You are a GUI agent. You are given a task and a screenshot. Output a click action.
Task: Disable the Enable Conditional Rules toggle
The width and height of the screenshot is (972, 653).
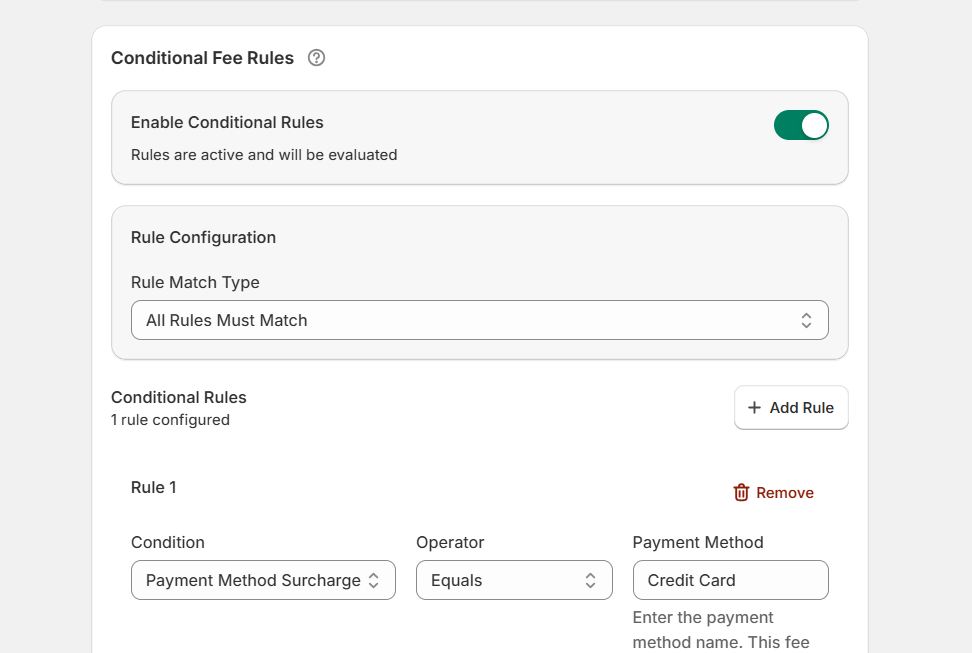[x=800, y=125]
